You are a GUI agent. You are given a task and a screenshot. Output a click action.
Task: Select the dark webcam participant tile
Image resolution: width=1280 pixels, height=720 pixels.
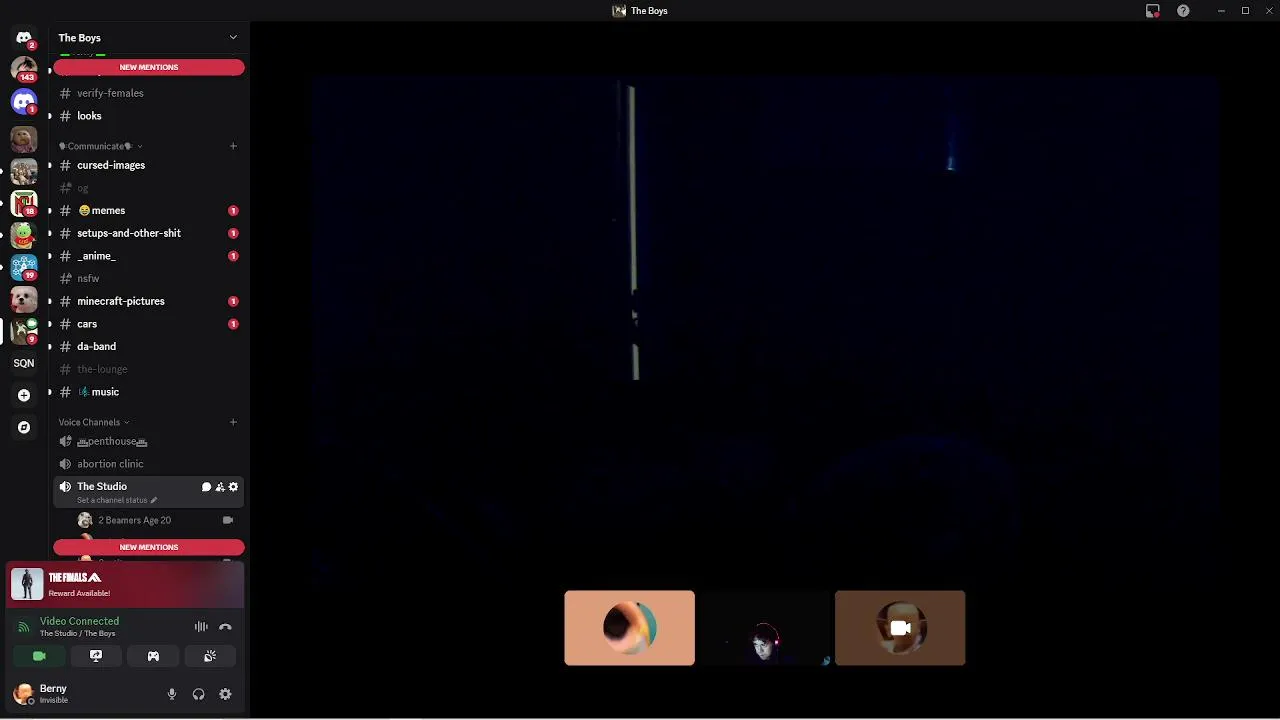pos(765,628)
